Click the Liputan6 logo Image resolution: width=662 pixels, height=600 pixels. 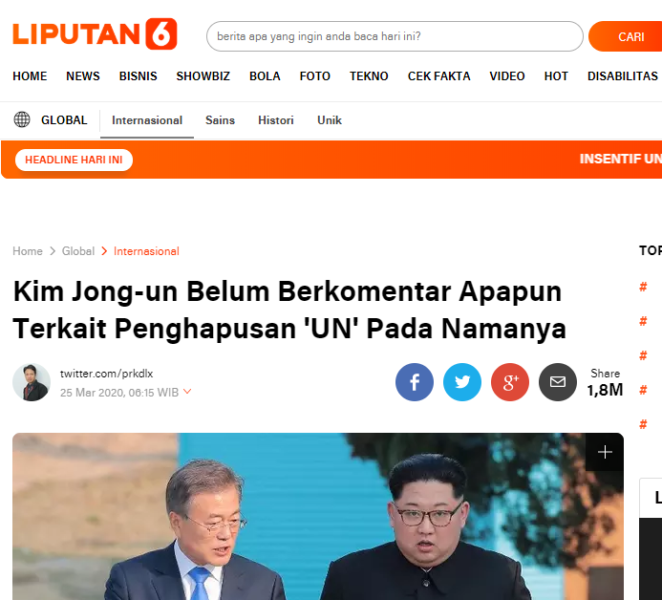tap(95, 34)
